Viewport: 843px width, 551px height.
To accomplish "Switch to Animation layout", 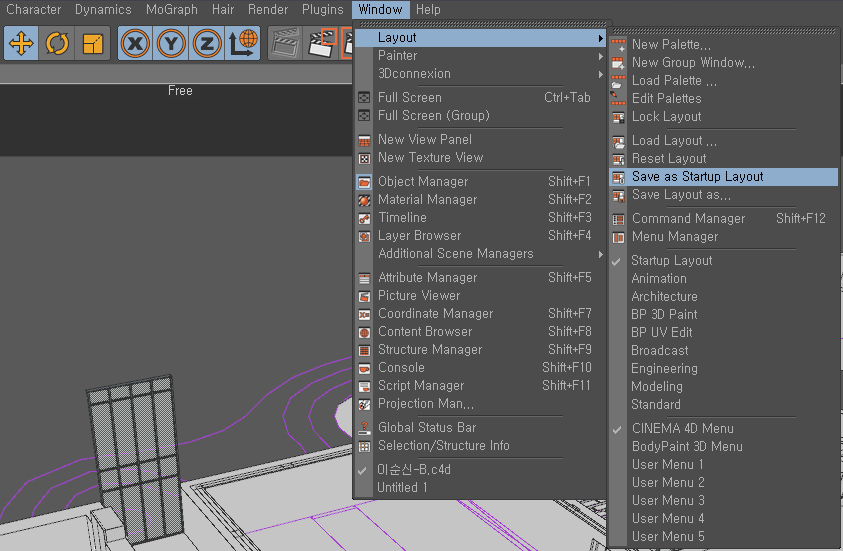I will tap(724, 279).
